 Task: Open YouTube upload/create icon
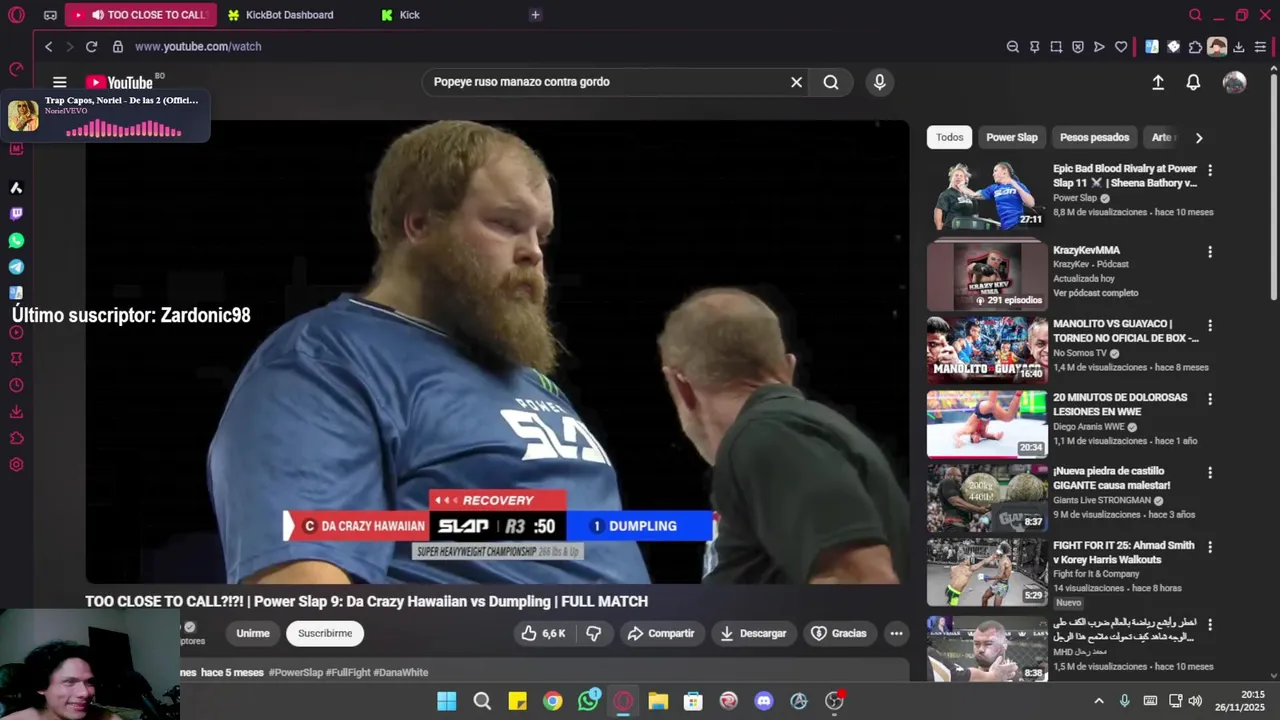point(1157,83)
